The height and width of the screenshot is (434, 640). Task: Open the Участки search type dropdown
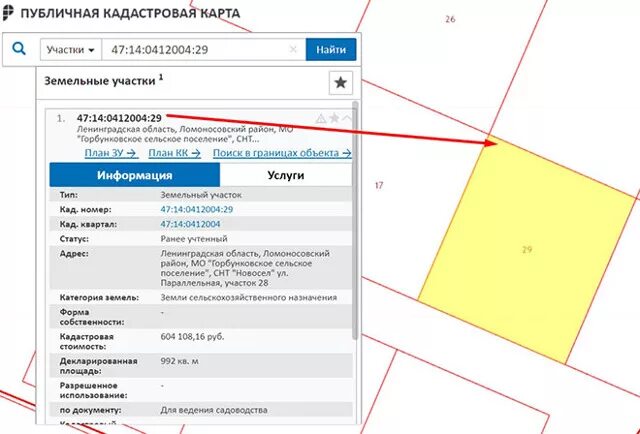71,50
